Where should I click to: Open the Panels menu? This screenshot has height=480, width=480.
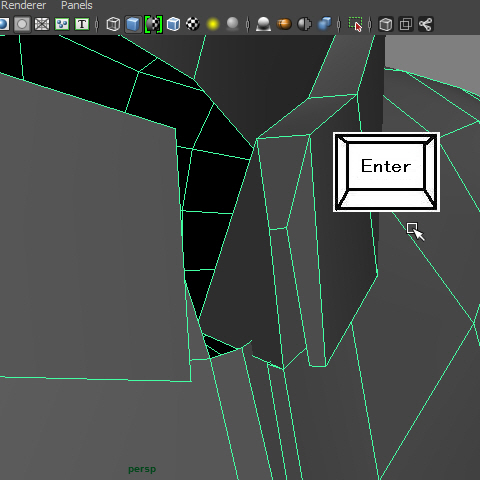tap(77, 5)
